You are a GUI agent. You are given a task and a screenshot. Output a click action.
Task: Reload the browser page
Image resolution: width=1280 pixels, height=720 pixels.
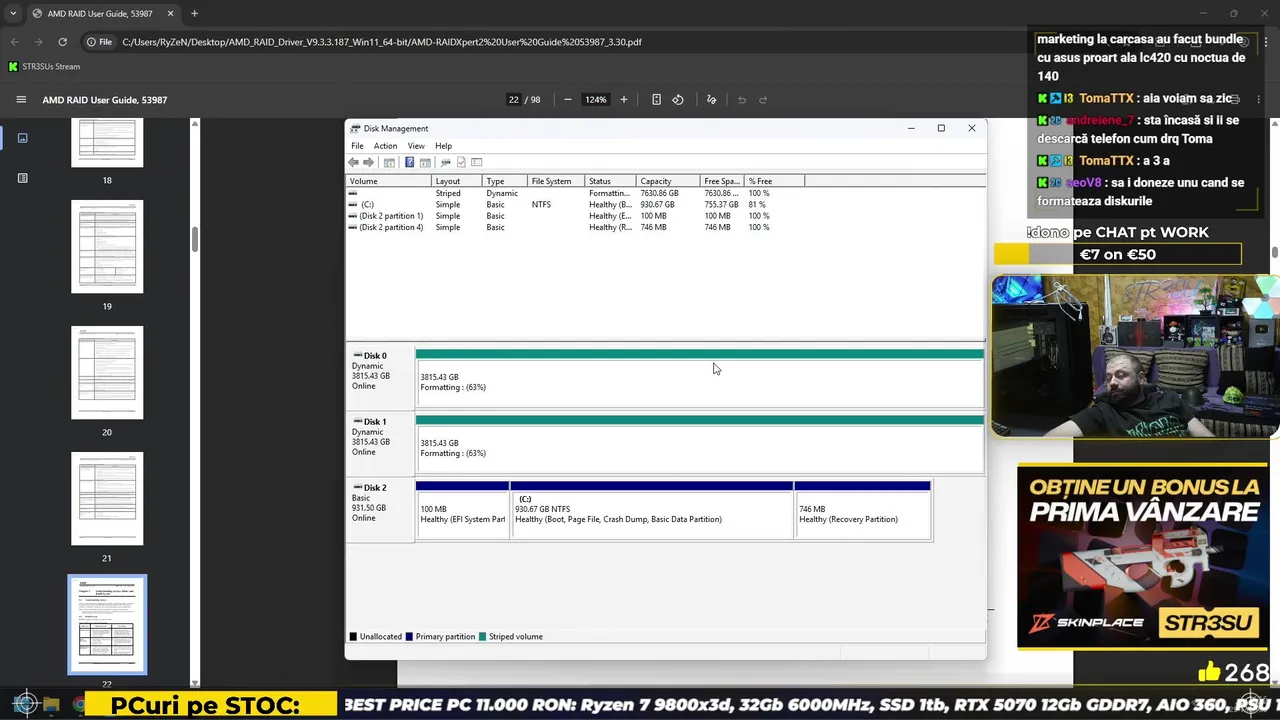click(x=62, y=42)
